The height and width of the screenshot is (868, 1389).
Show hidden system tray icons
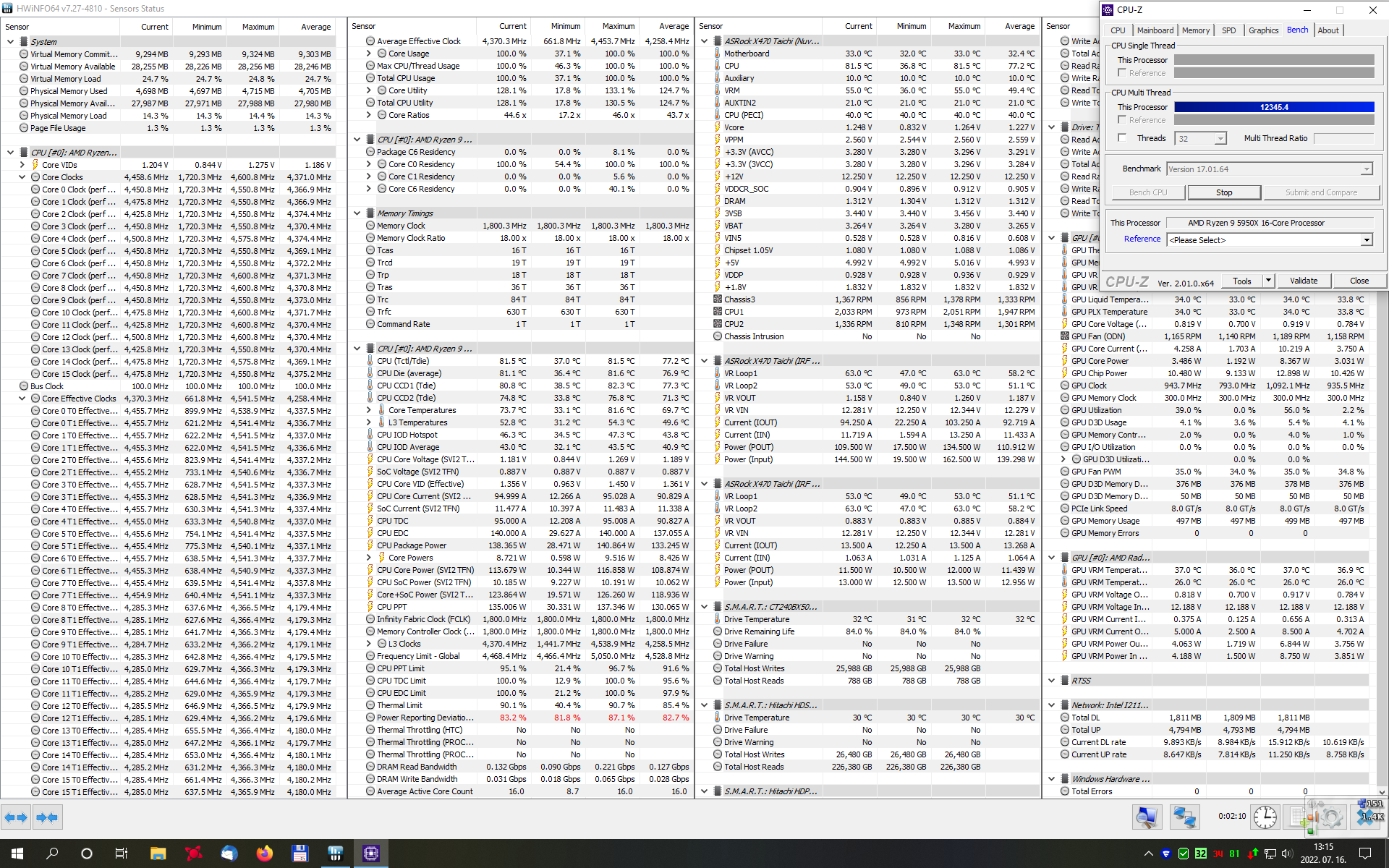pos(1148,854)
